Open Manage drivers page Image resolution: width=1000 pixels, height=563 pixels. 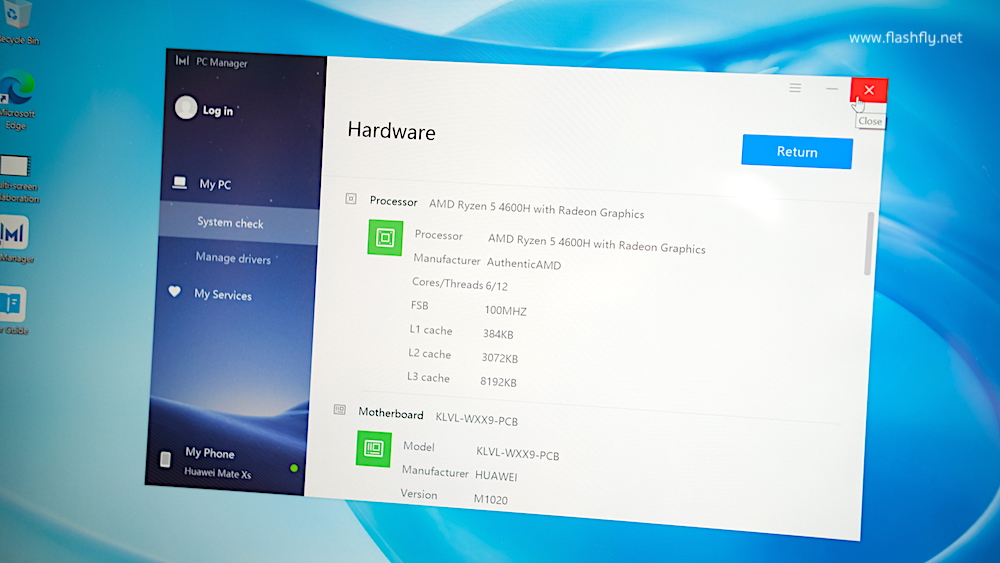tap(233, 259)
